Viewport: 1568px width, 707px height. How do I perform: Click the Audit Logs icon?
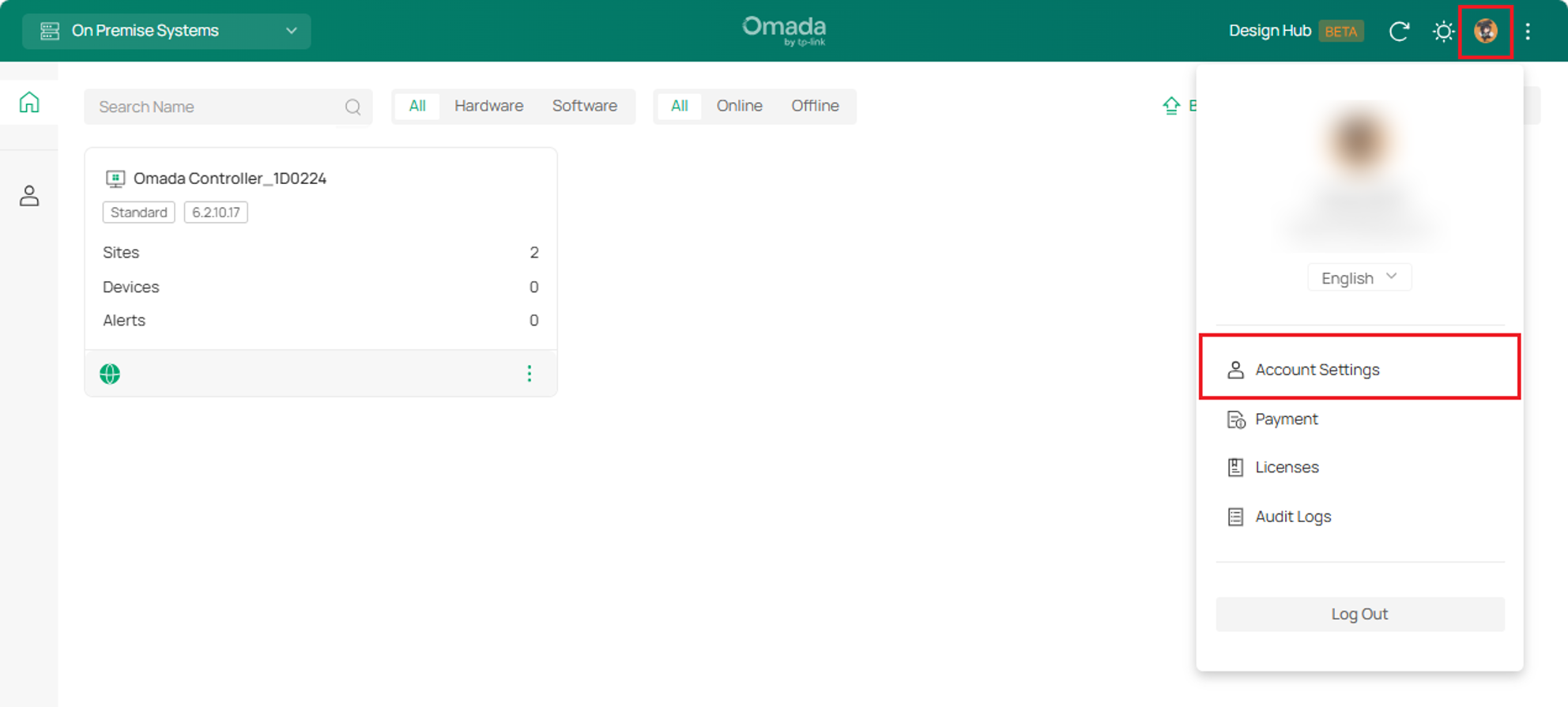tap(1235, 517)
